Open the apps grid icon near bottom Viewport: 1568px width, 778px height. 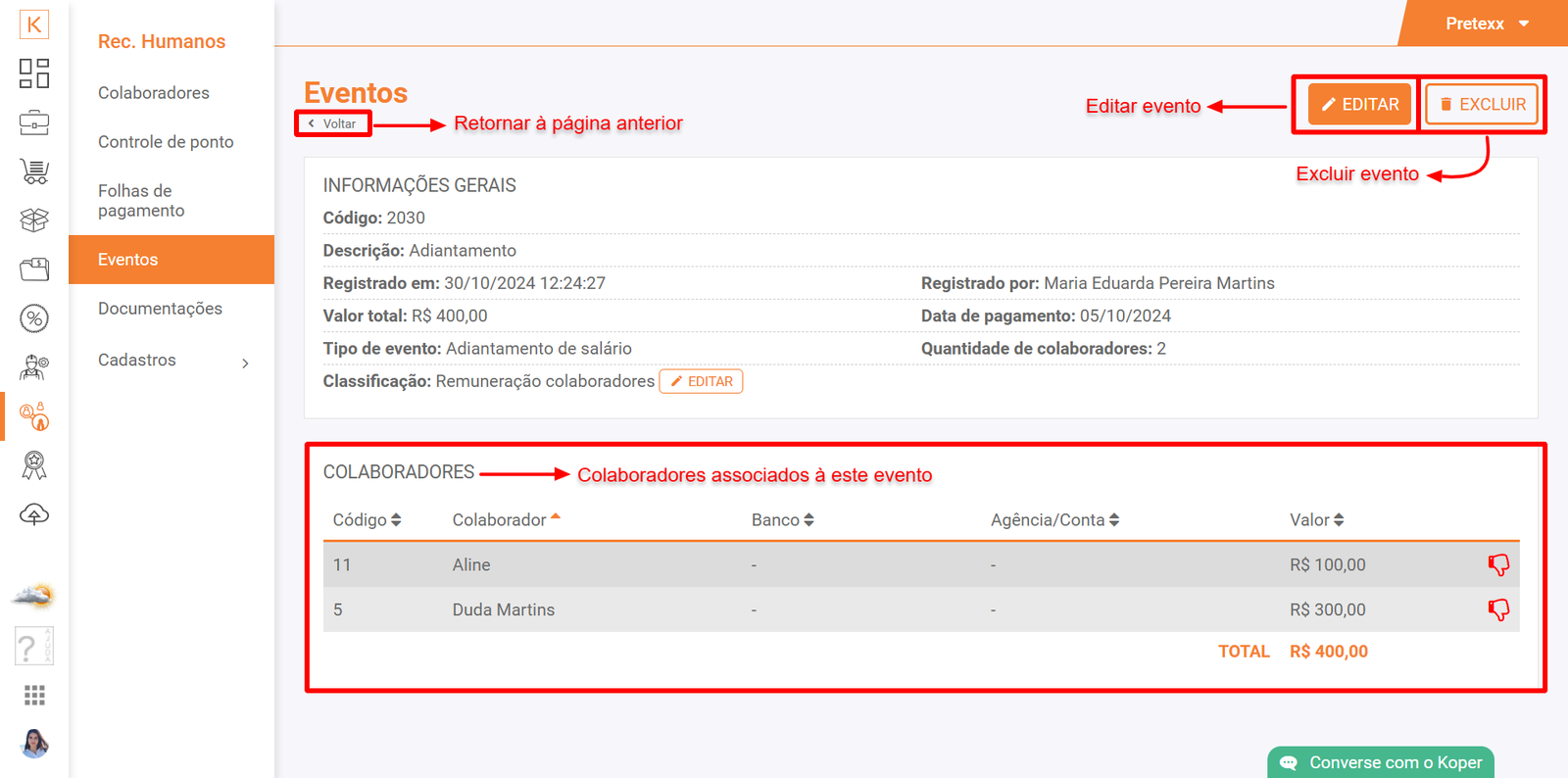34,696
